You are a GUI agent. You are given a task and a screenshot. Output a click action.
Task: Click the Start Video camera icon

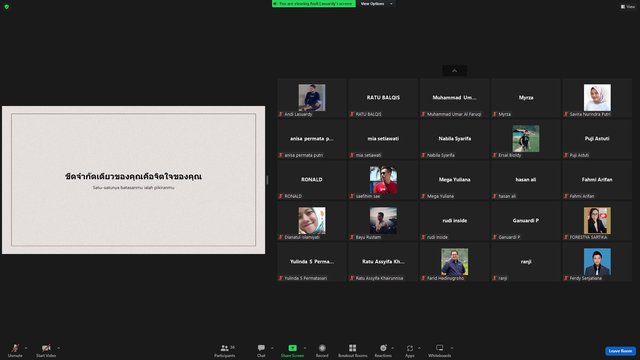[46, 348]
